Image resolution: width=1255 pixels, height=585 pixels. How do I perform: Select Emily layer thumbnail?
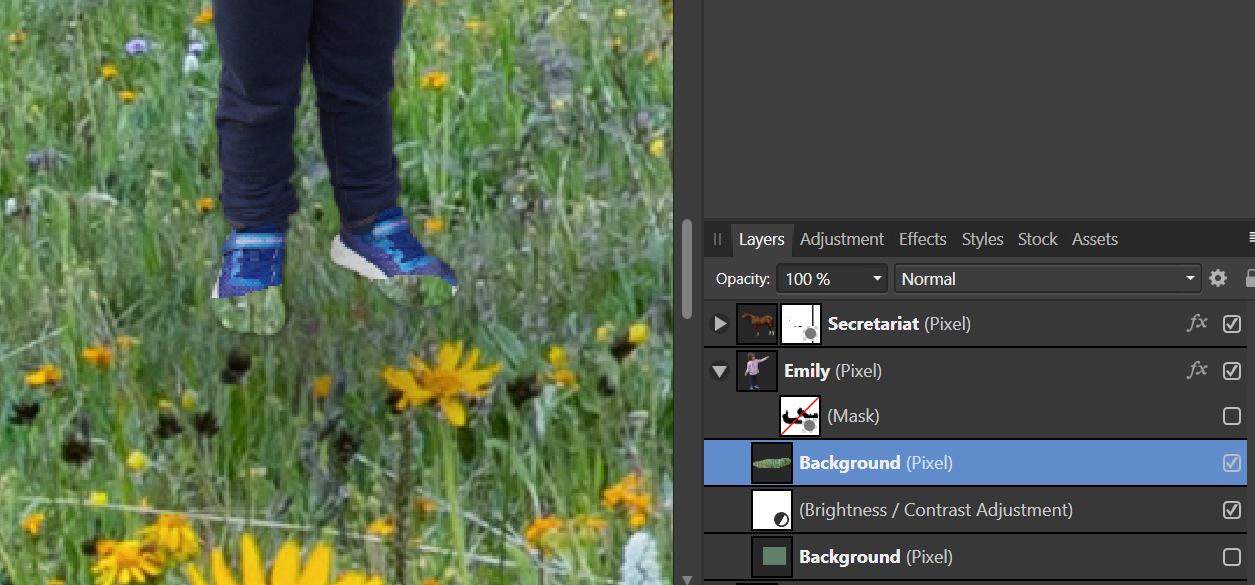[x=757, y=371]
